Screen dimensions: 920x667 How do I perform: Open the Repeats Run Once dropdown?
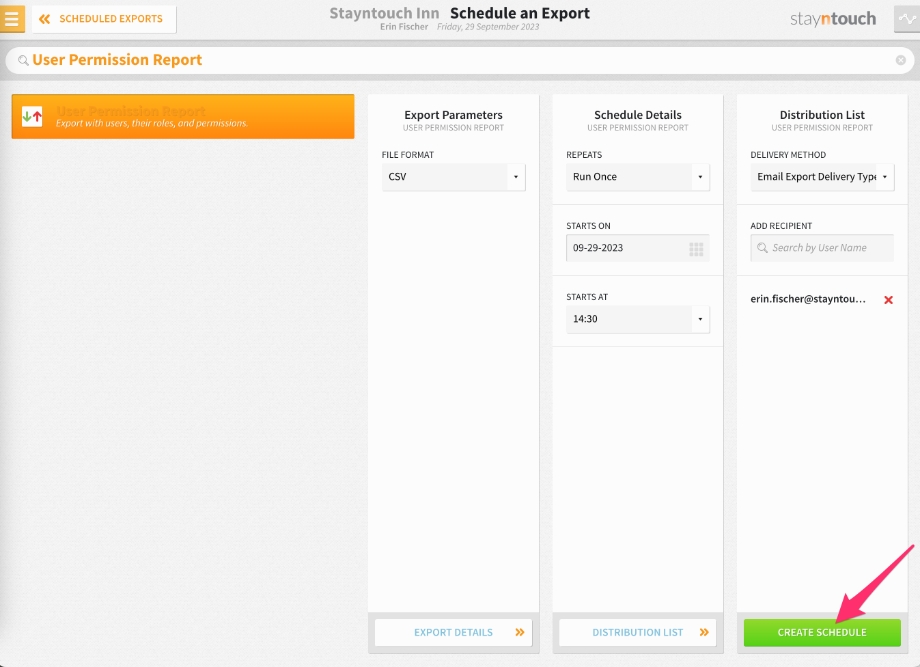[638, 177]
